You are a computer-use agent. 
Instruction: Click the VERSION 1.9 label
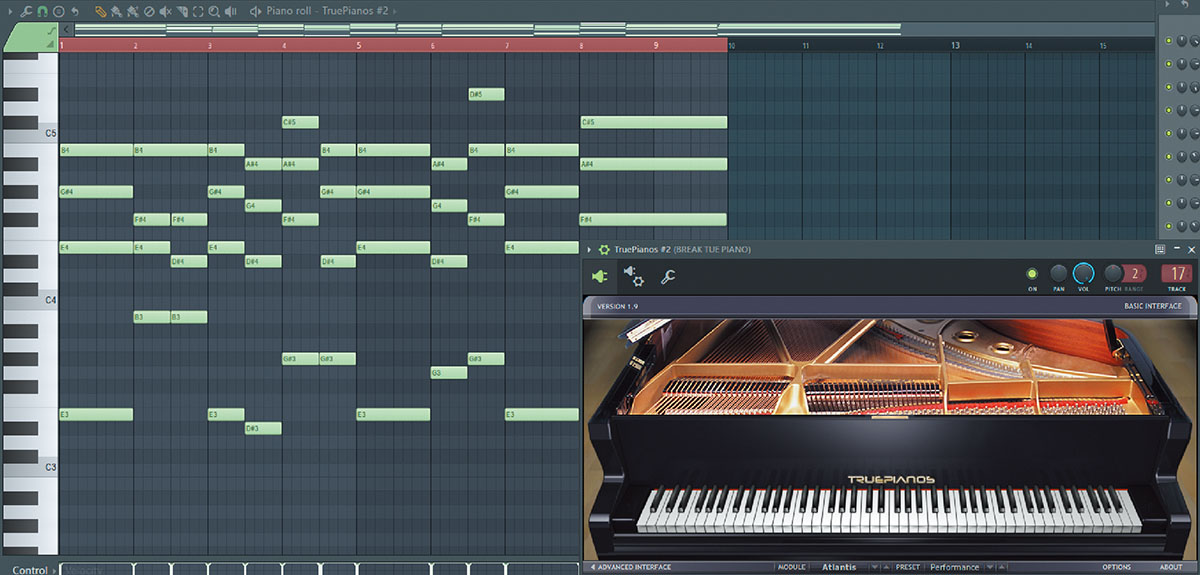617,306
